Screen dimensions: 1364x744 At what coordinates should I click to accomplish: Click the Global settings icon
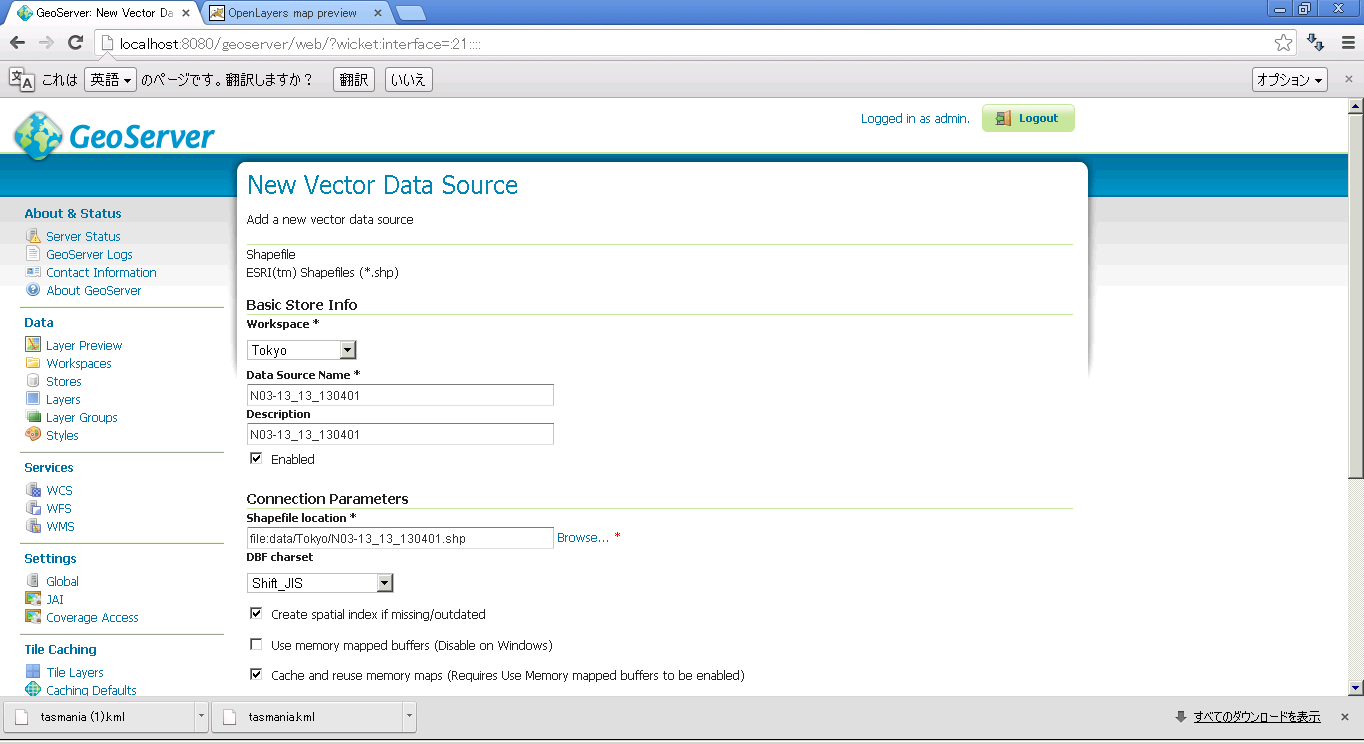(x=33, y=581)
